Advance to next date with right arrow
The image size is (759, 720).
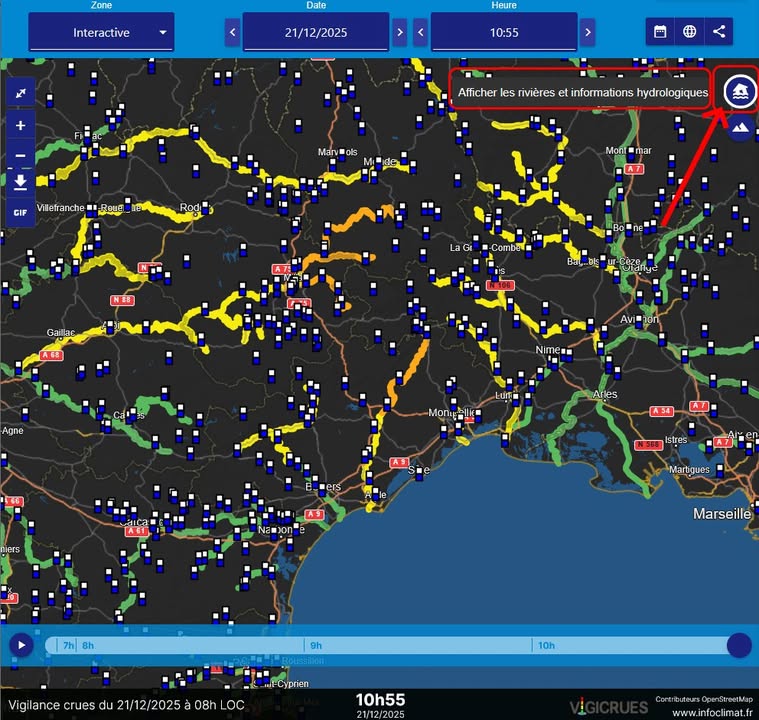(400, 32)
